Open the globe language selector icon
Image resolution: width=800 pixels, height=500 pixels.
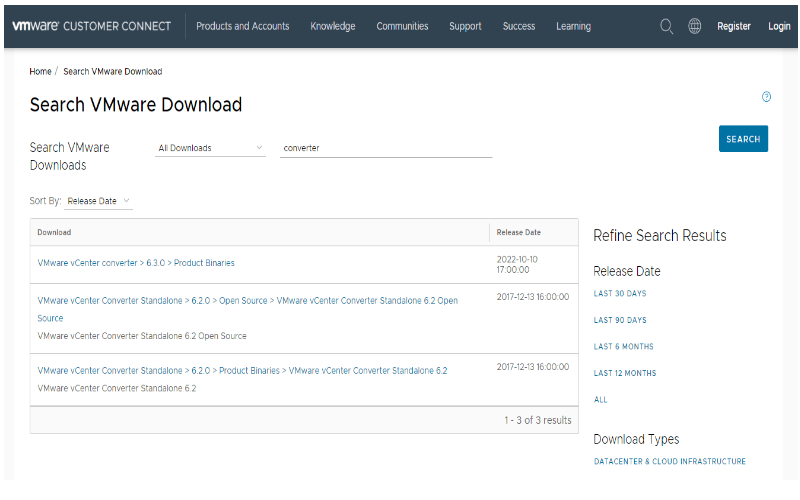(x=694, y=26)
